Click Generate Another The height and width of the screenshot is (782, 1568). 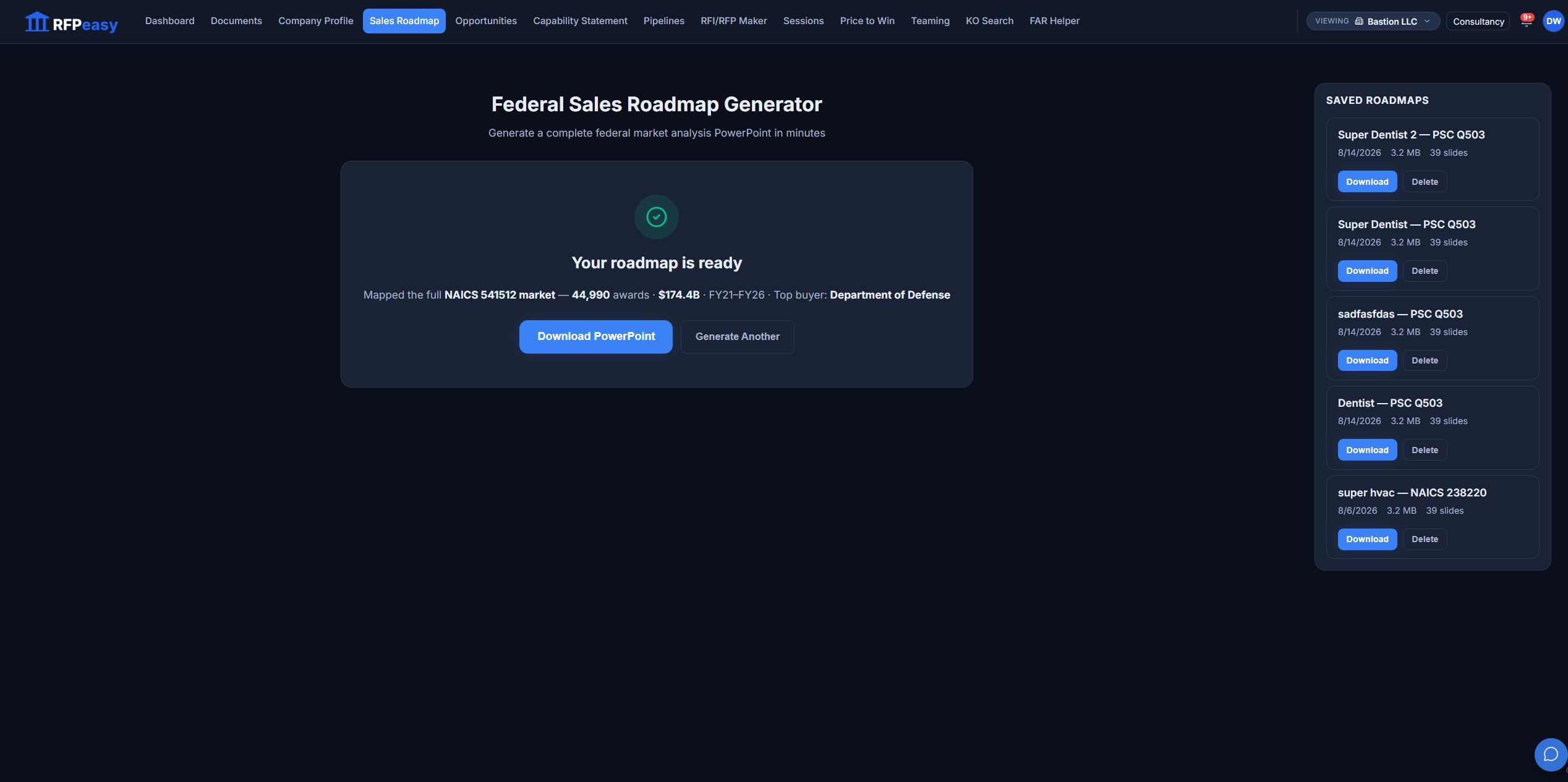(x=737, y=336)
